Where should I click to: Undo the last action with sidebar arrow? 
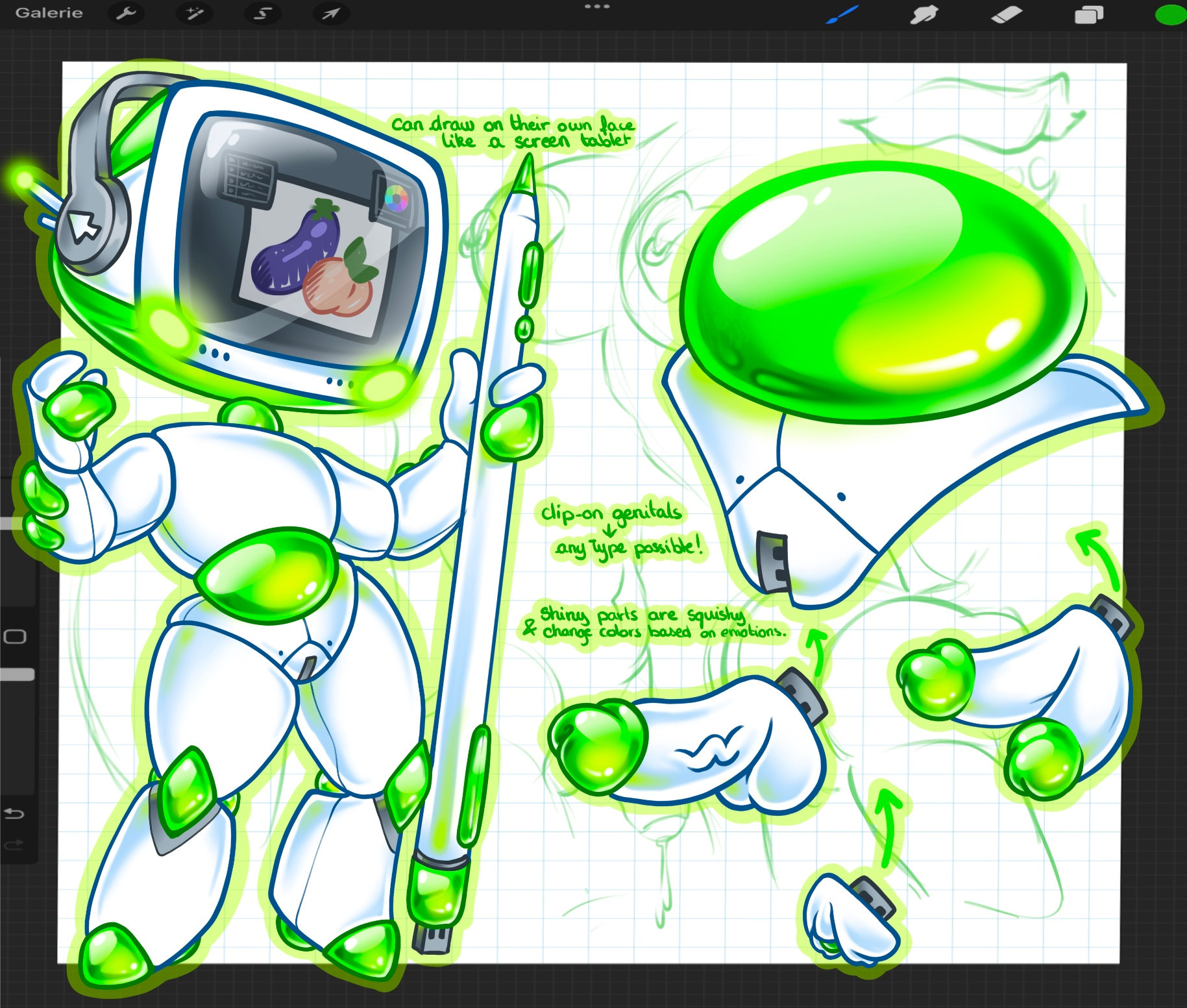pos(14,813)
